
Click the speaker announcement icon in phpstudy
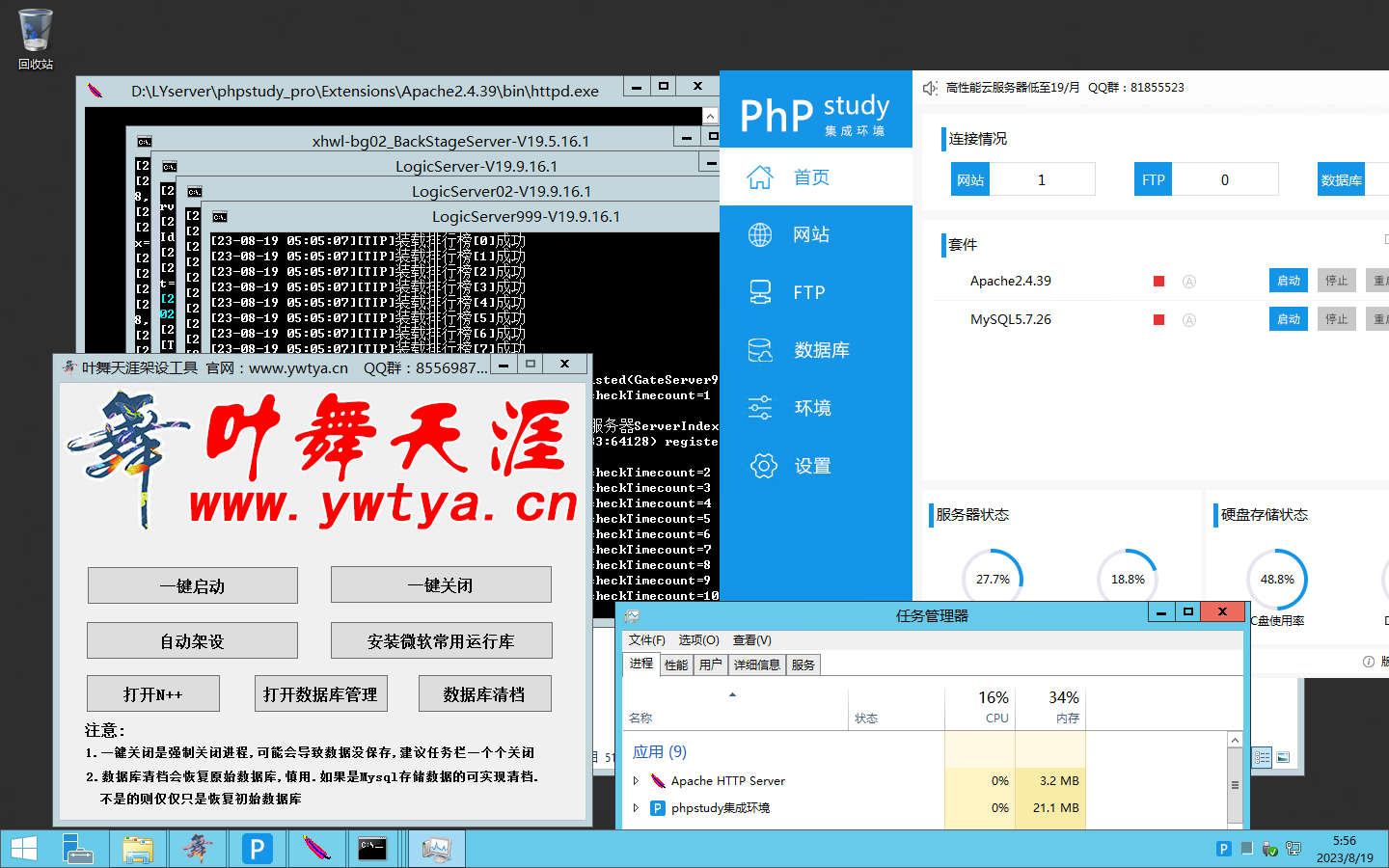click(930, 88)
